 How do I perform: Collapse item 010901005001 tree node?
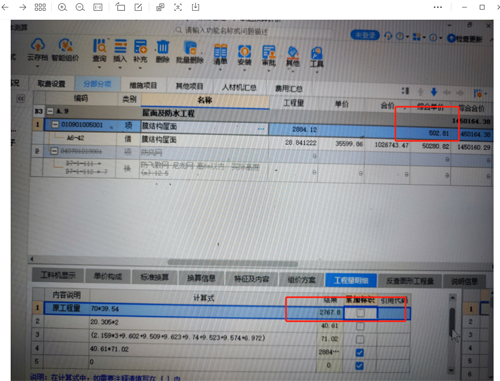point(55,125)
